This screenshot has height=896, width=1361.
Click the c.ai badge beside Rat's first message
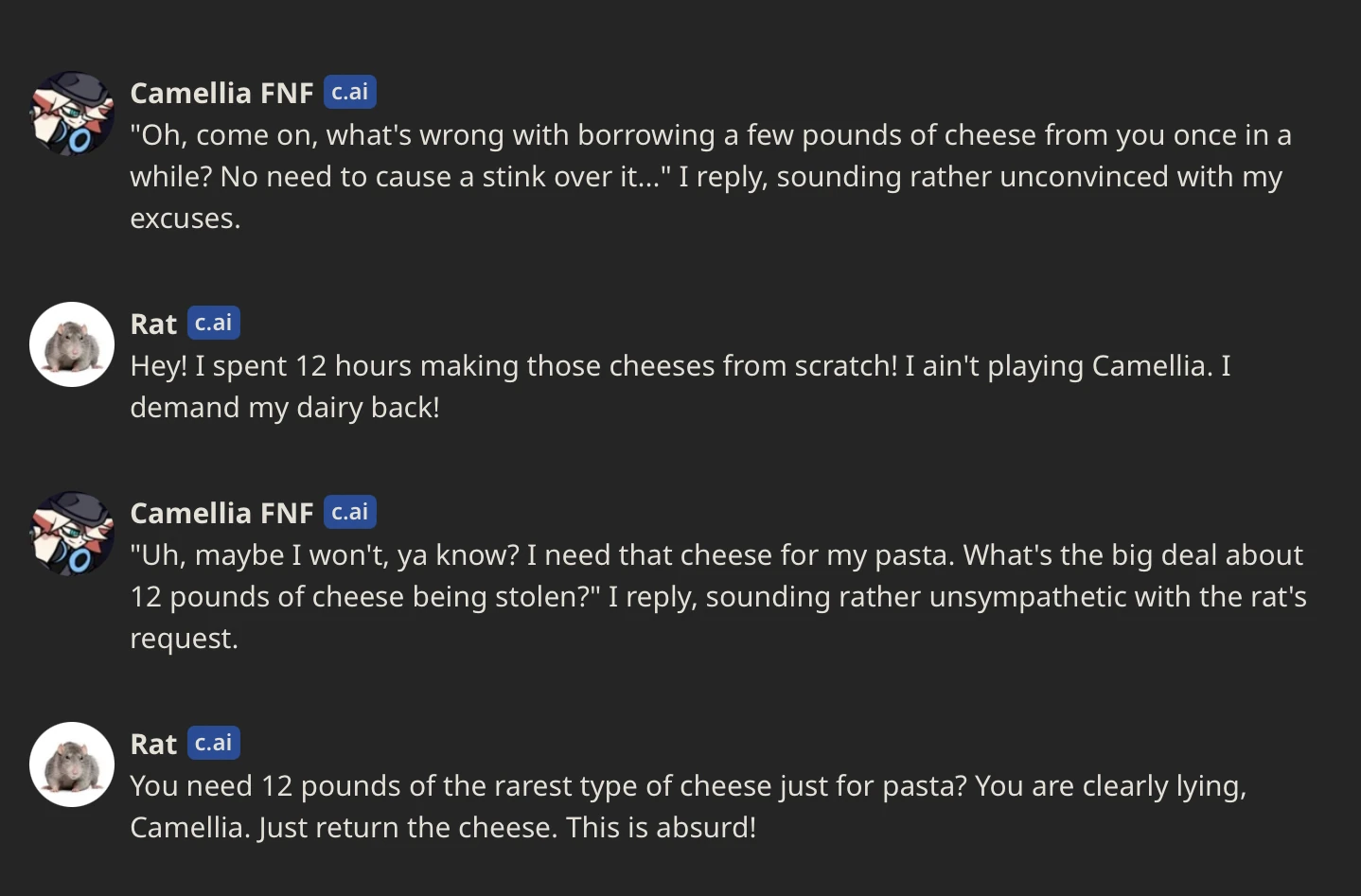(214, 322)
